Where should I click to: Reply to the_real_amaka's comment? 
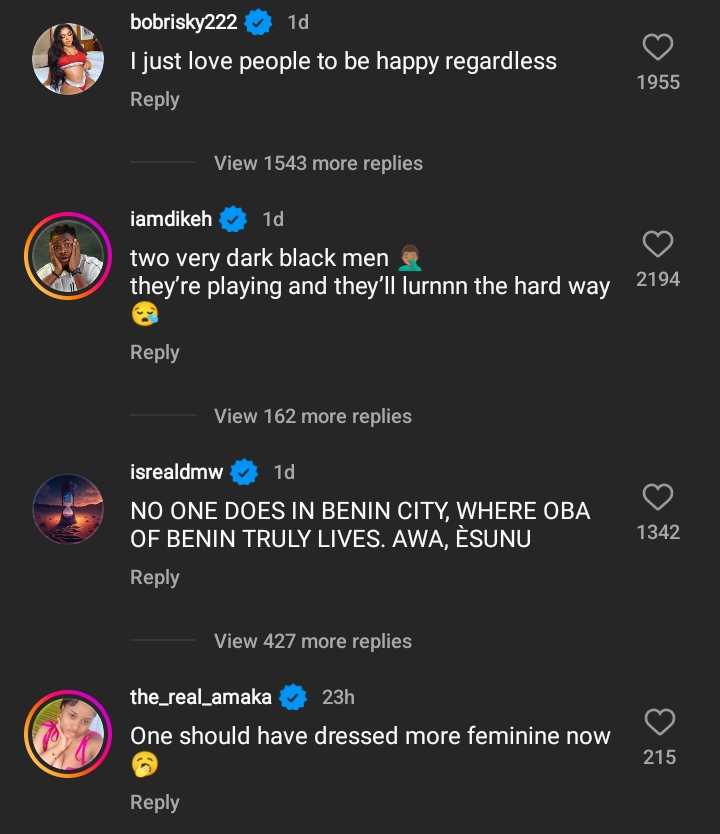click(x=154, y=803)
